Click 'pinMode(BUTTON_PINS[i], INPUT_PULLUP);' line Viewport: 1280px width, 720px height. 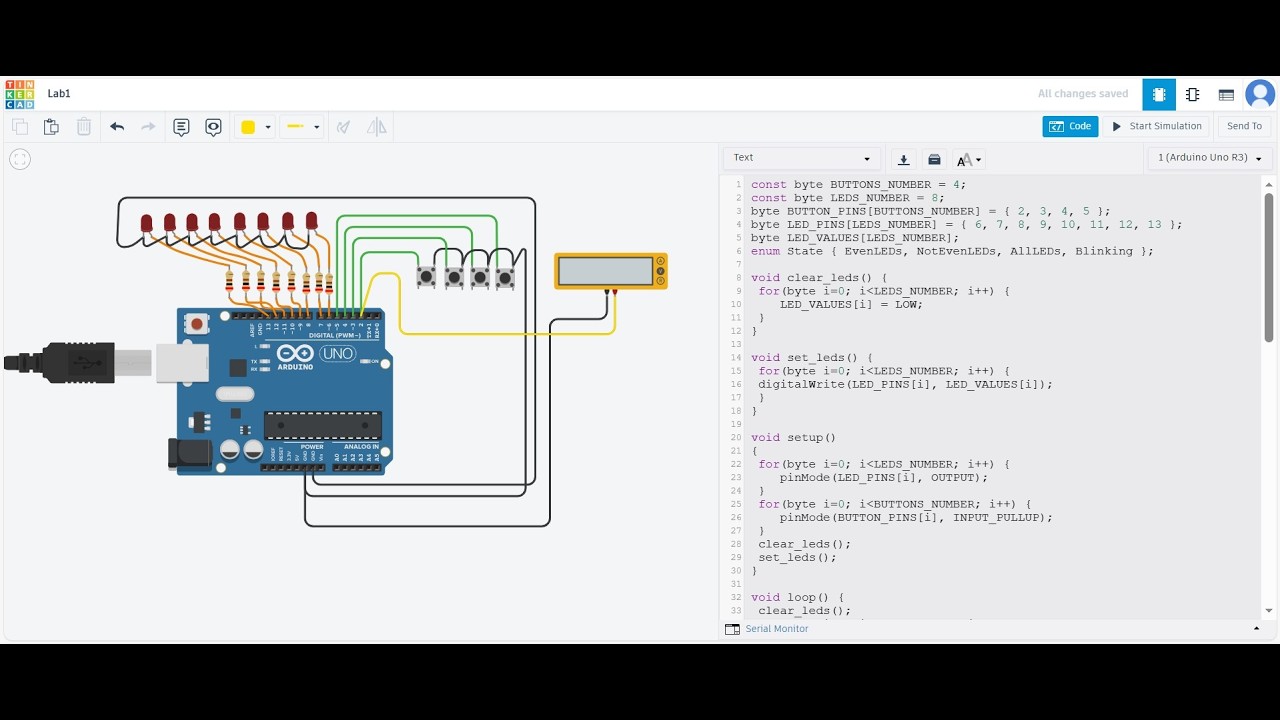point(916,518)
